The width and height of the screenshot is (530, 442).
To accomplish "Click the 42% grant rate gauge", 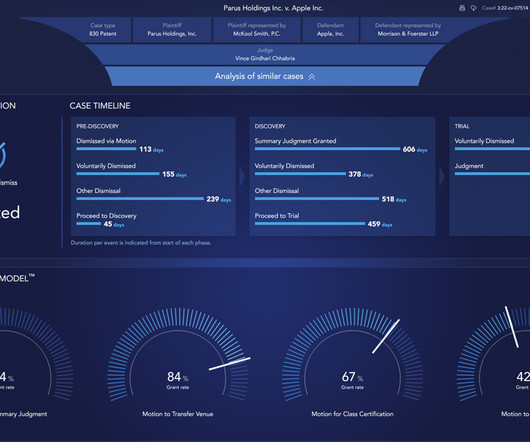I will point(494,355).
